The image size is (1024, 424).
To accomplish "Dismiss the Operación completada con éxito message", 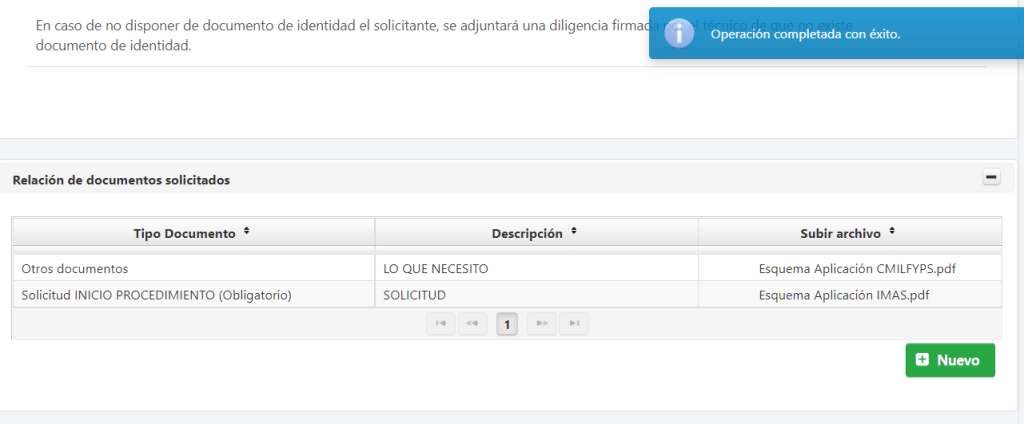I will [805, 34].
